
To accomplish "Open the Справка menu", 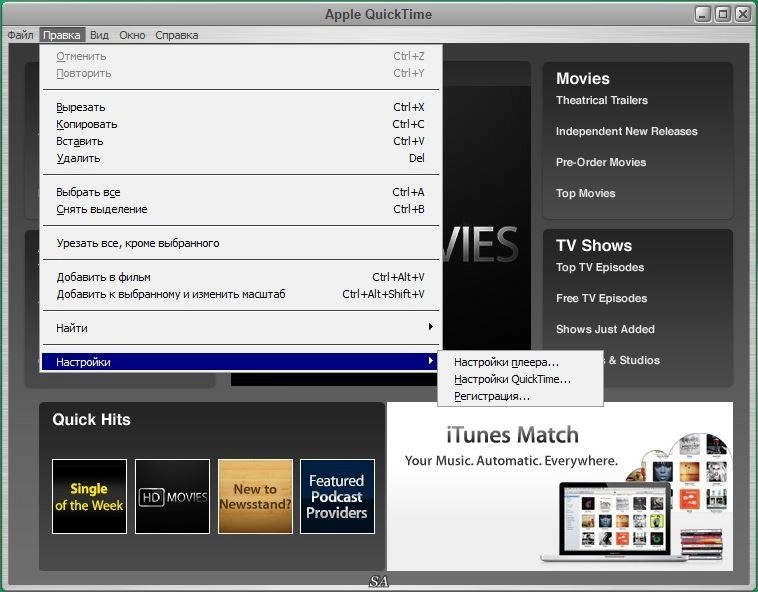I will point(176,35).
